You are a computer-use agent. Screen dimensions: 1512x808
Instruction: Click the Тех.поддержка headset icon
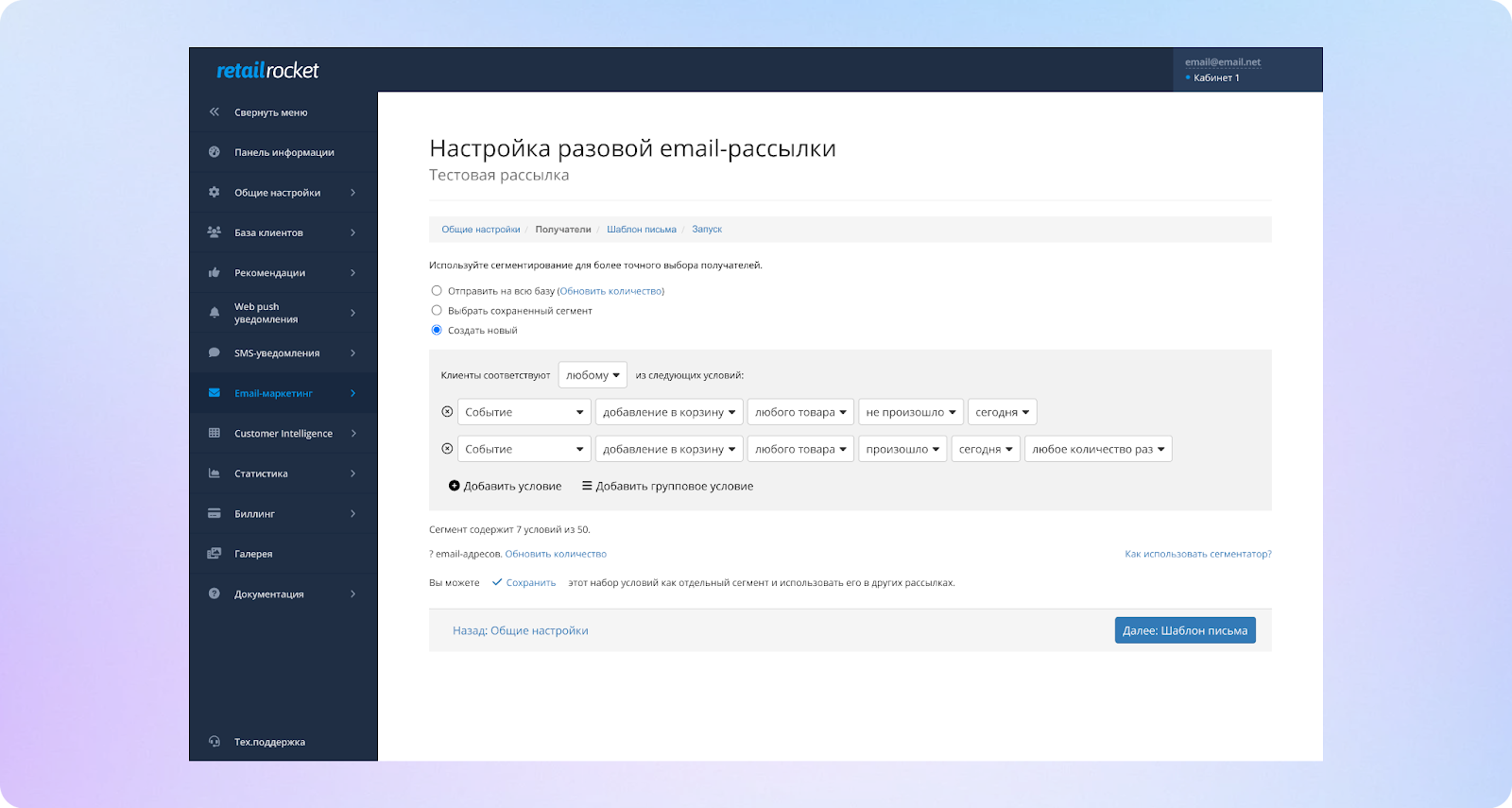pyautogui.click(x=215, y=742)
